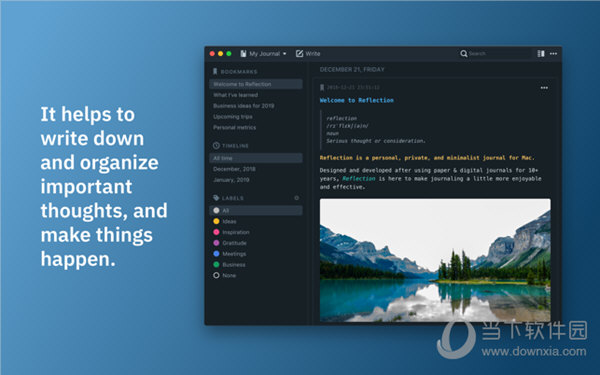Click the mountain lake photo

pyautogui.click(x=435, y=260)
